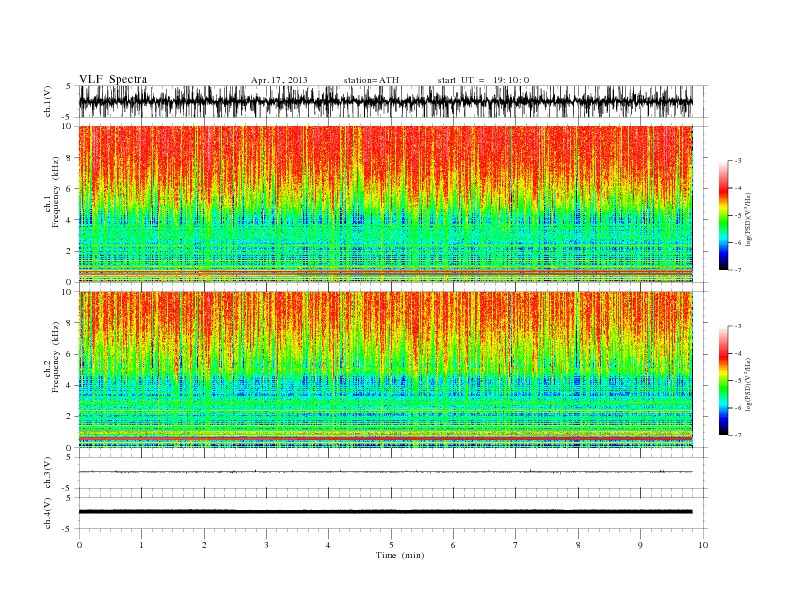Screen dimensions: 792x612
Task: Click tick label "1" on Time axis
Action: pyautogui.click(x=141, y=545)
